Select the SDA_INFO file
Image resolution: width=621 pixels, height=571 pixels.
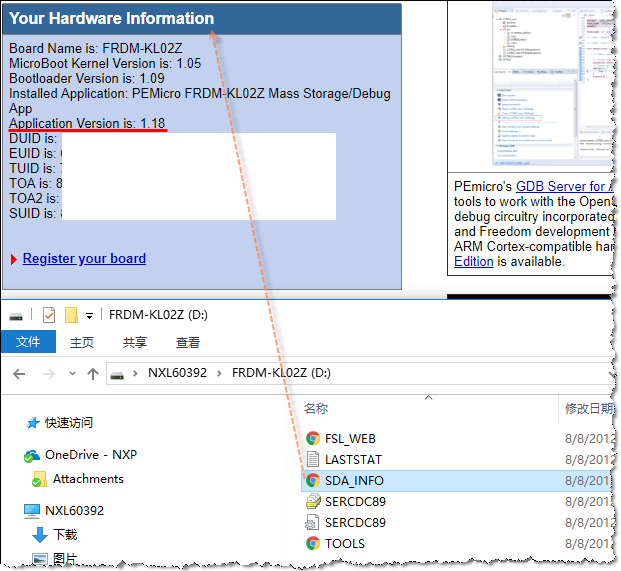458,481
